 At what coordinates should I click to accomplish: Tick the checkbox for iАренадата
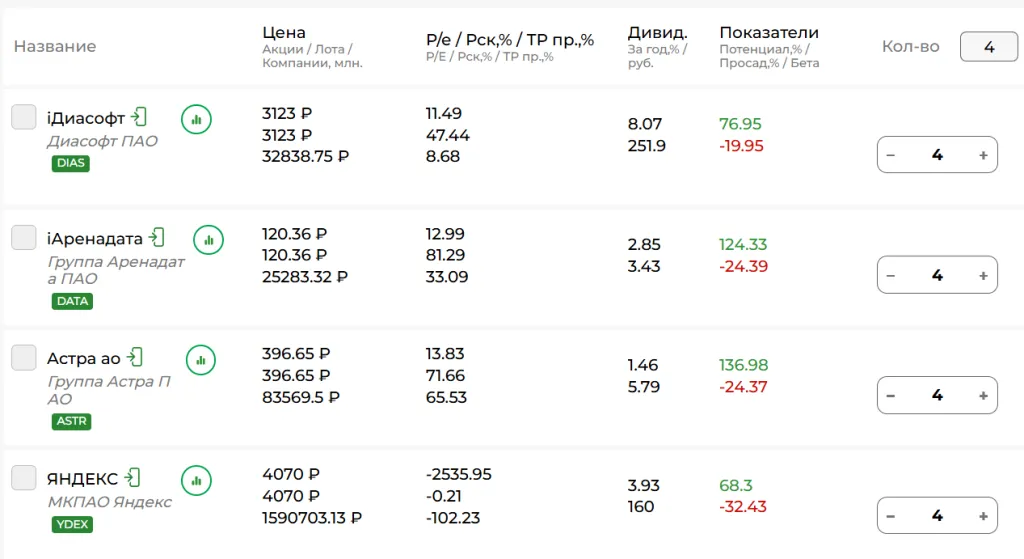tap(24, 237)
